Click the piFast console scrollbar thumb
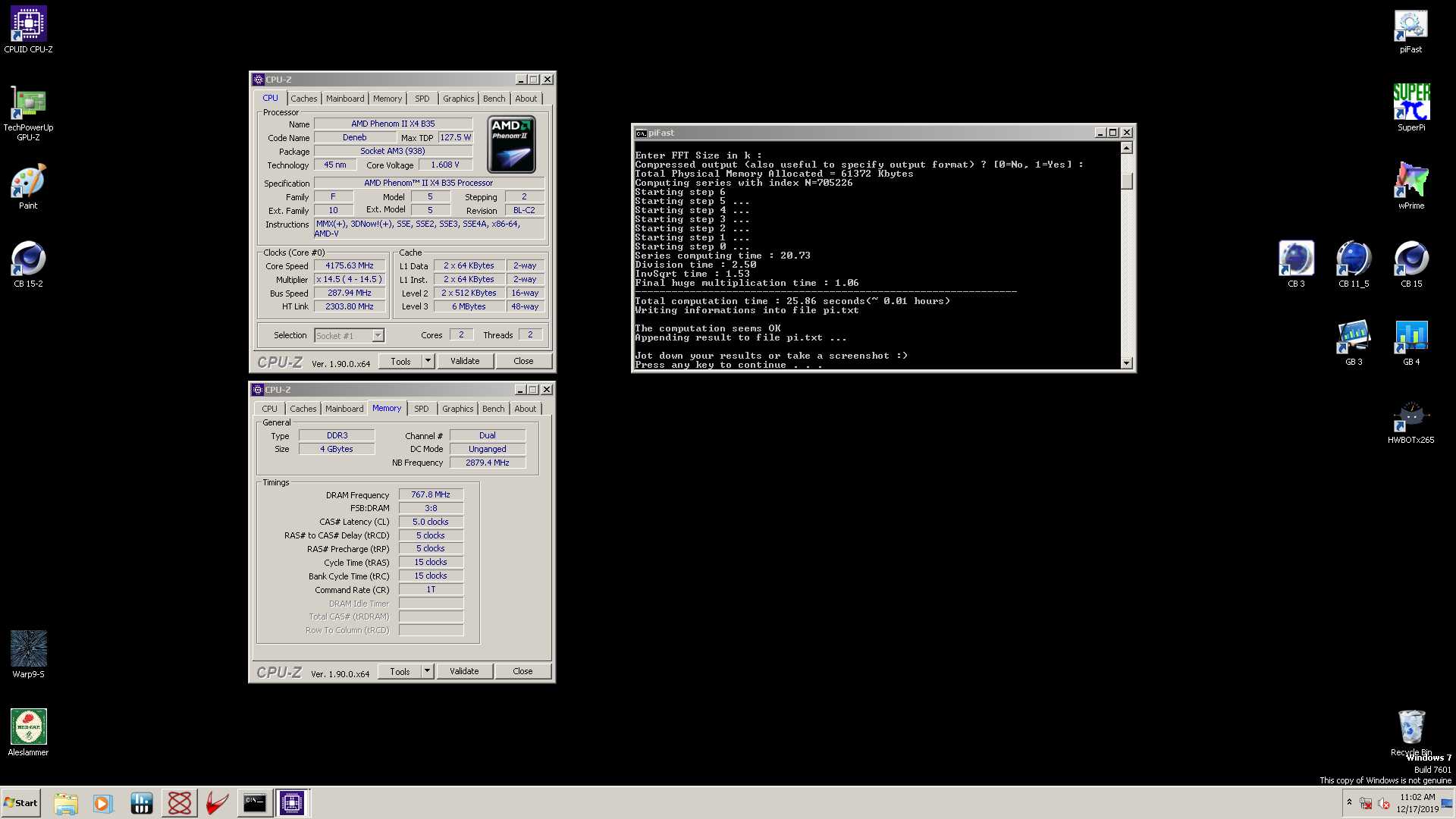This screenshot has width=1456, height=819. pos(1127,180)
